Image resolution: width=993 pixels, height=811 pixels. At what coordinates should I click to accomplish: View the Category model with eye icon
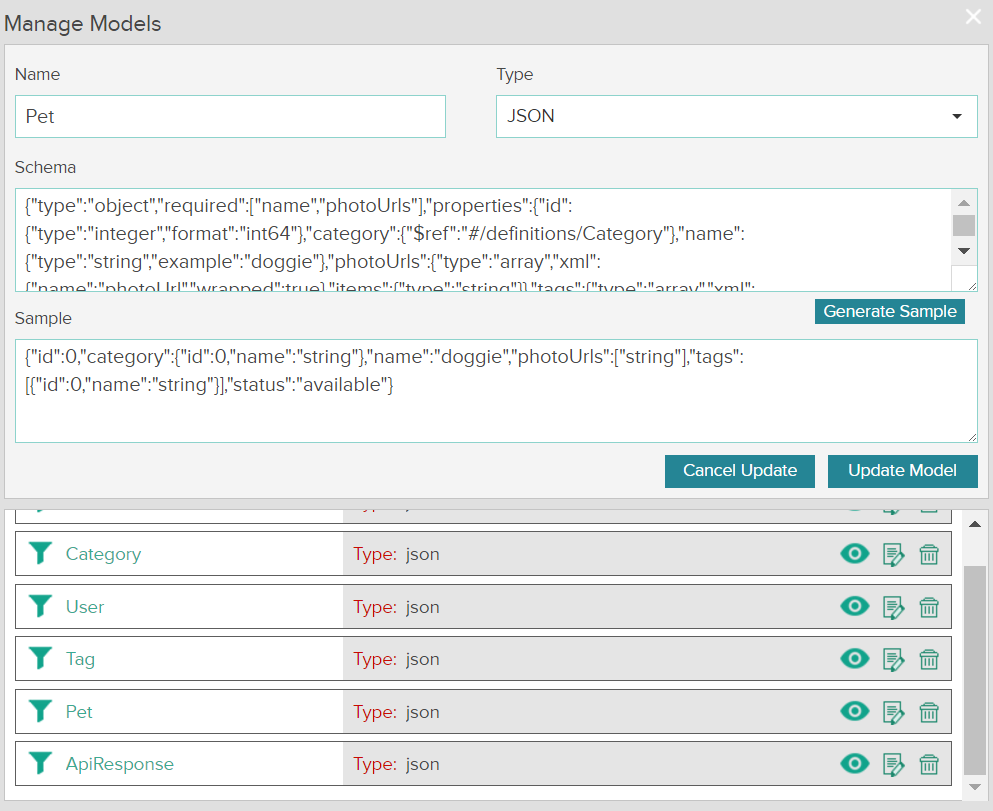[x=855, y=553]
